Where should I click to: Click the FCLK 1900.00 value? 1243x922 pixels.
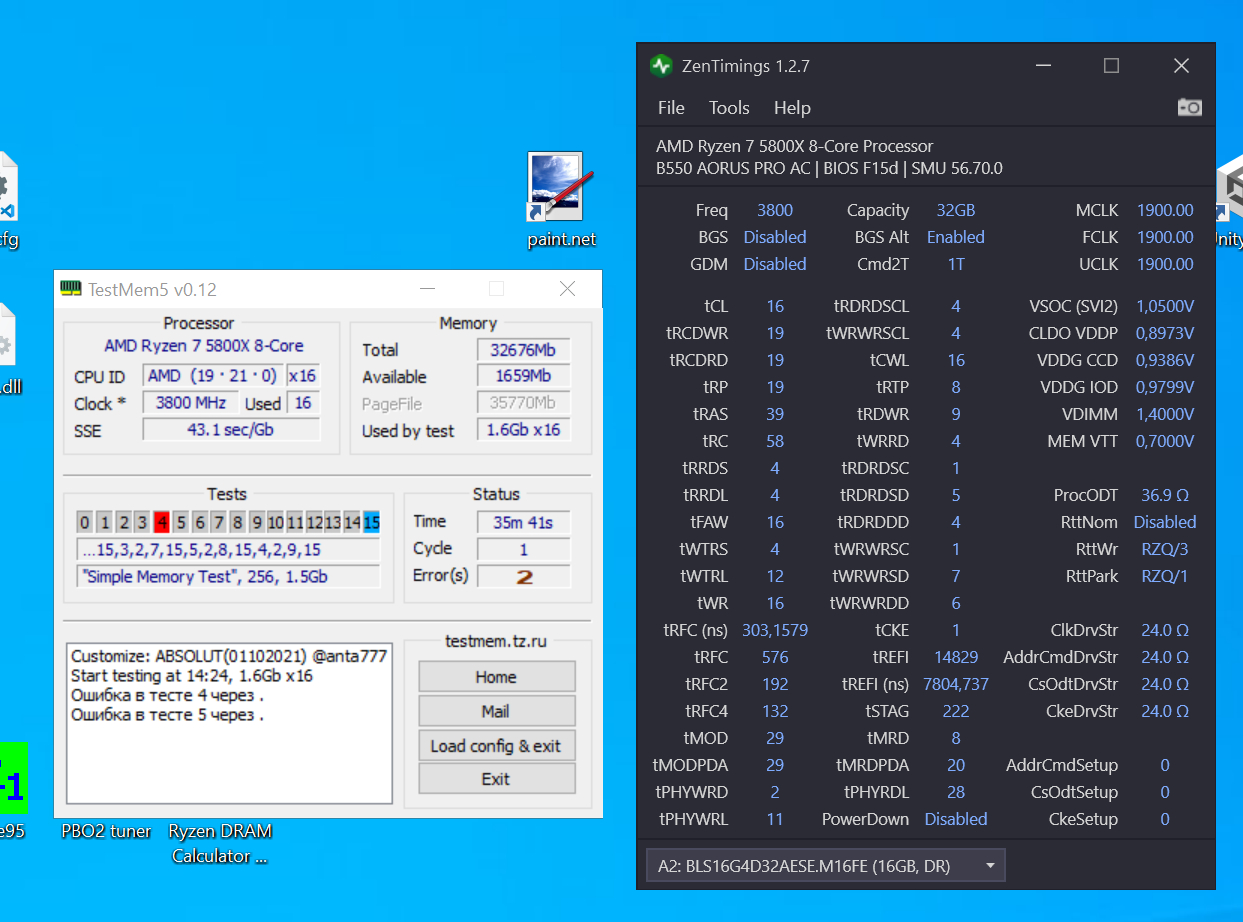coord(1165,237)
